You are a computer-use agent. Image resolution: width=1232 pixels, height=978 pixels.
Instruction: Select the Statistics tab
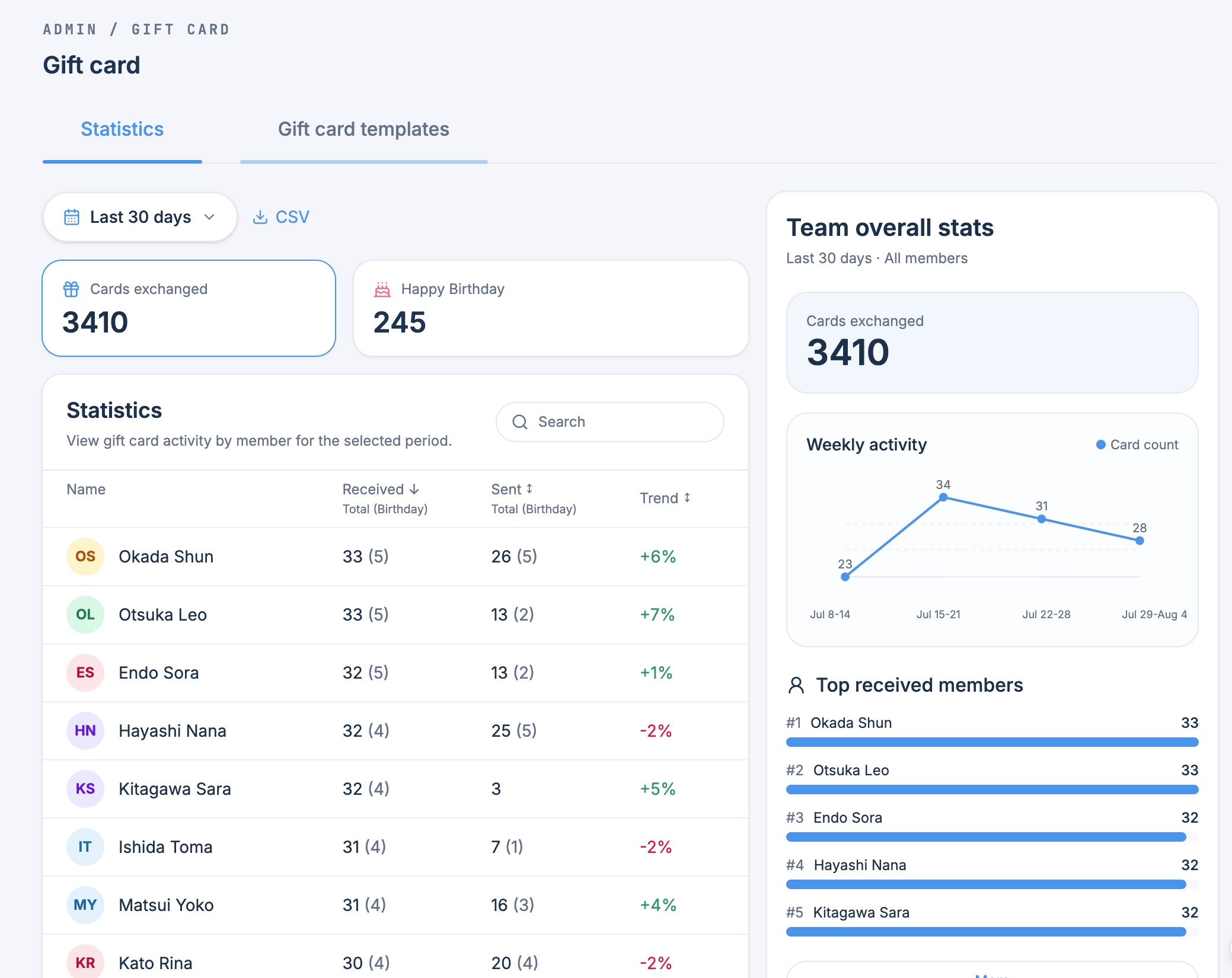tap(122, 129)
